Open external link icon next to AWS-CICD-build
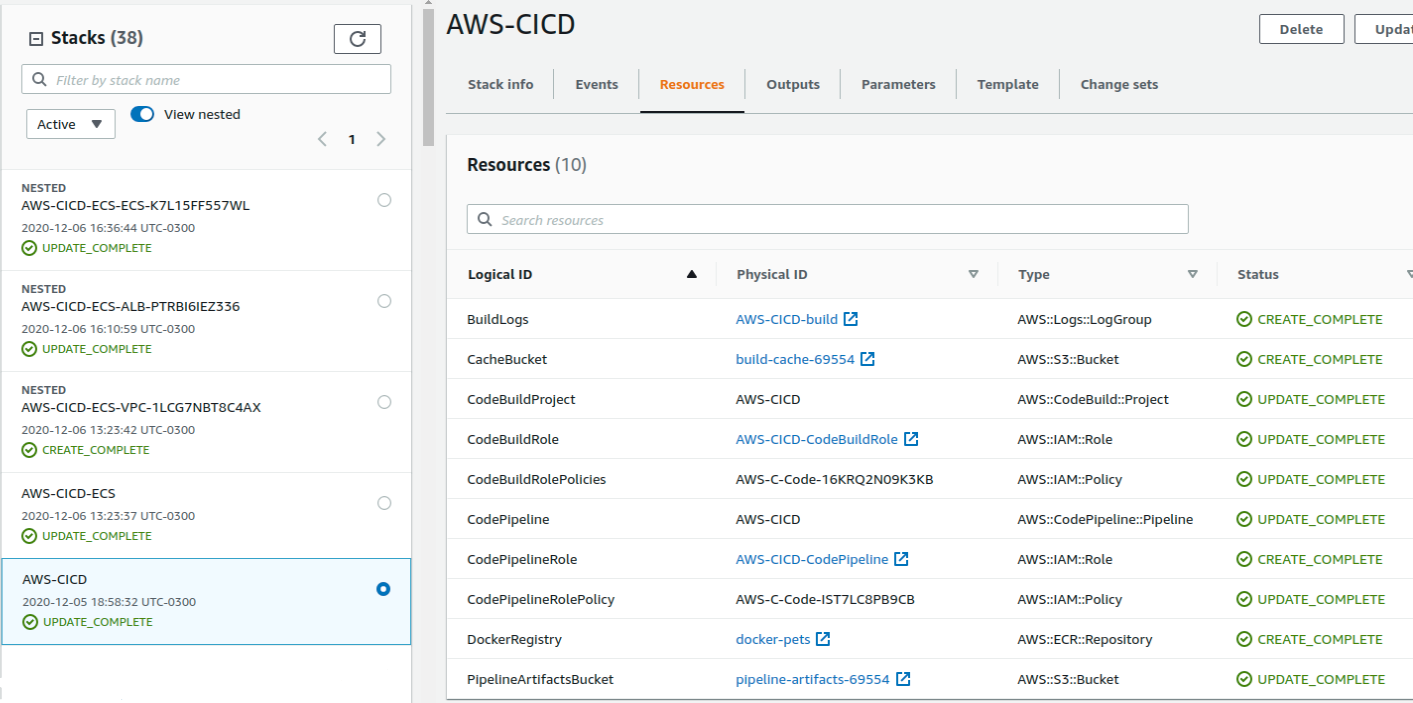The image size is (1413, 703). click(x=851, y=319)
